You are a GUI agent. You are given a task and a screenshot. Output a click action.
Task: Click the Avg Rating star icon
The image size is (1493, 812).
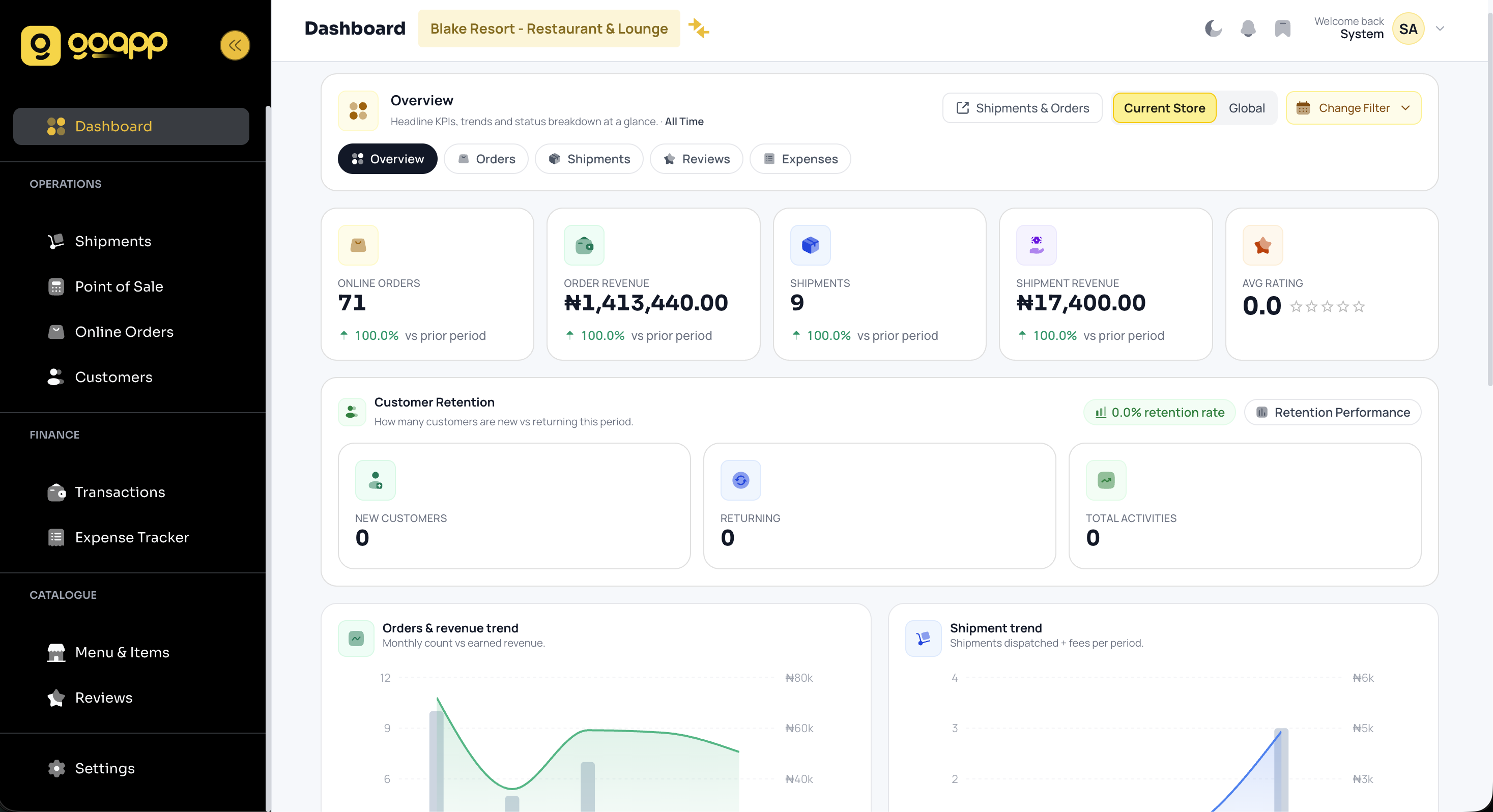coord(1263,245)
